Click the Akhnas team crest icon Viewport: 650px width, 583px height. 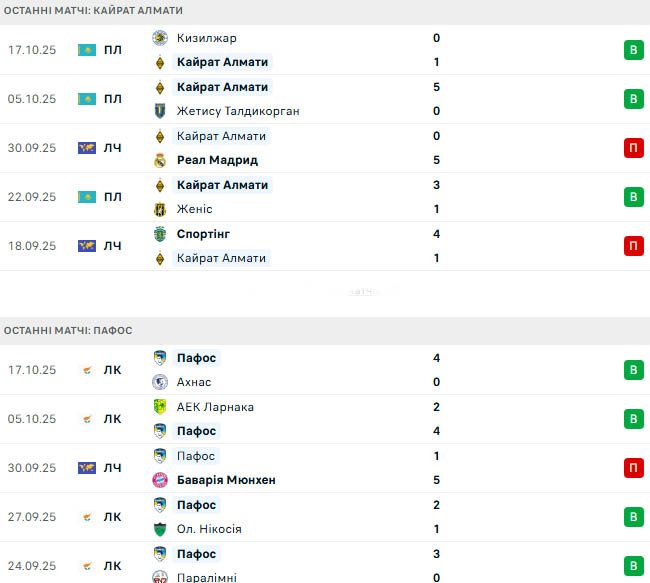160,382
